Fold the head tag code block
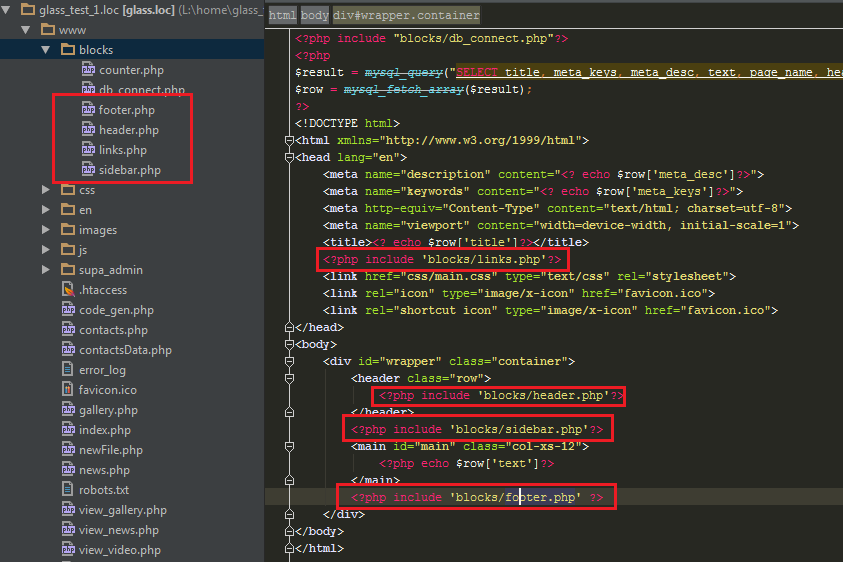The width and height of the screenshot is (843, 562). pyautogui.click(x=289, y=157)
